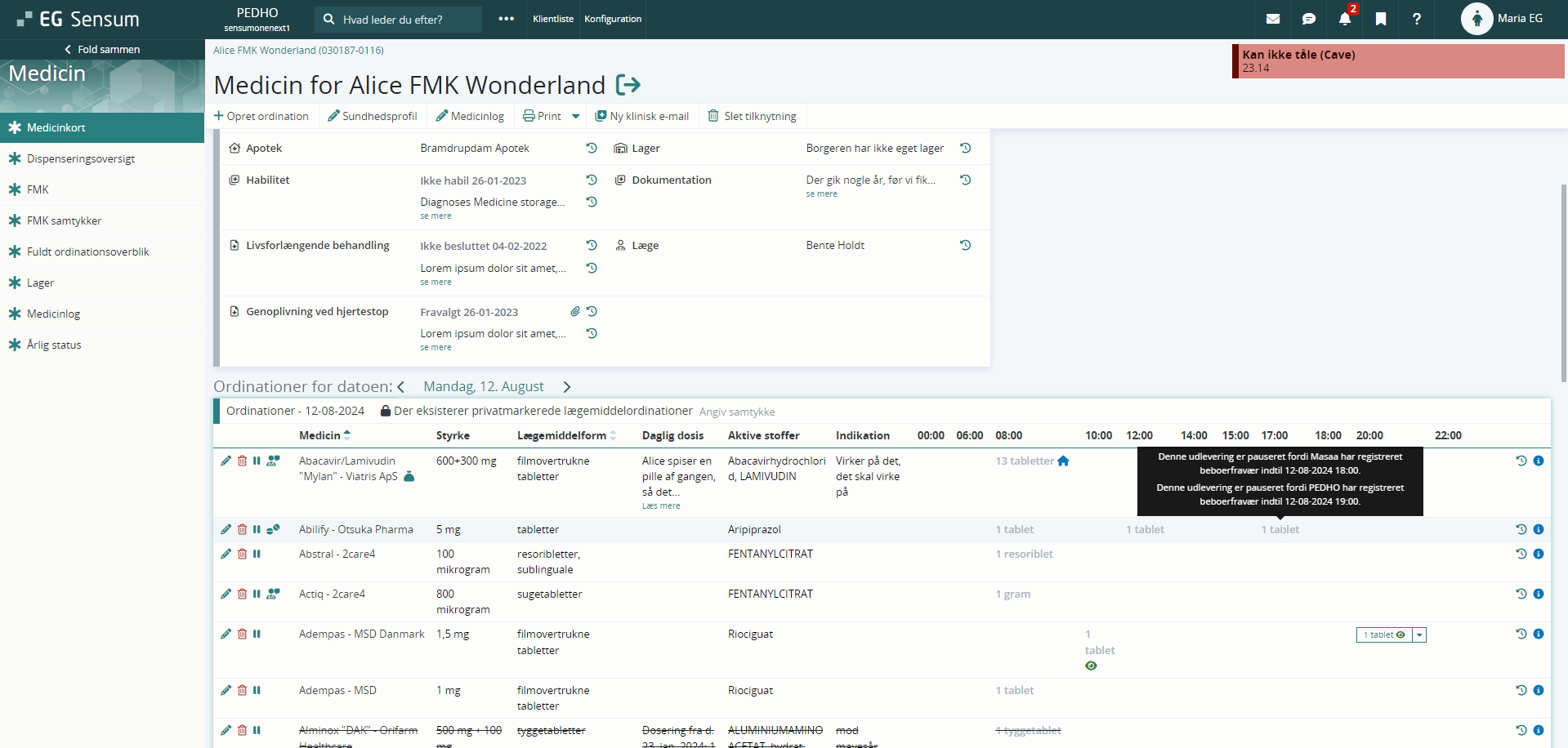Go to next date with right chevron

[x=567, y=386]
